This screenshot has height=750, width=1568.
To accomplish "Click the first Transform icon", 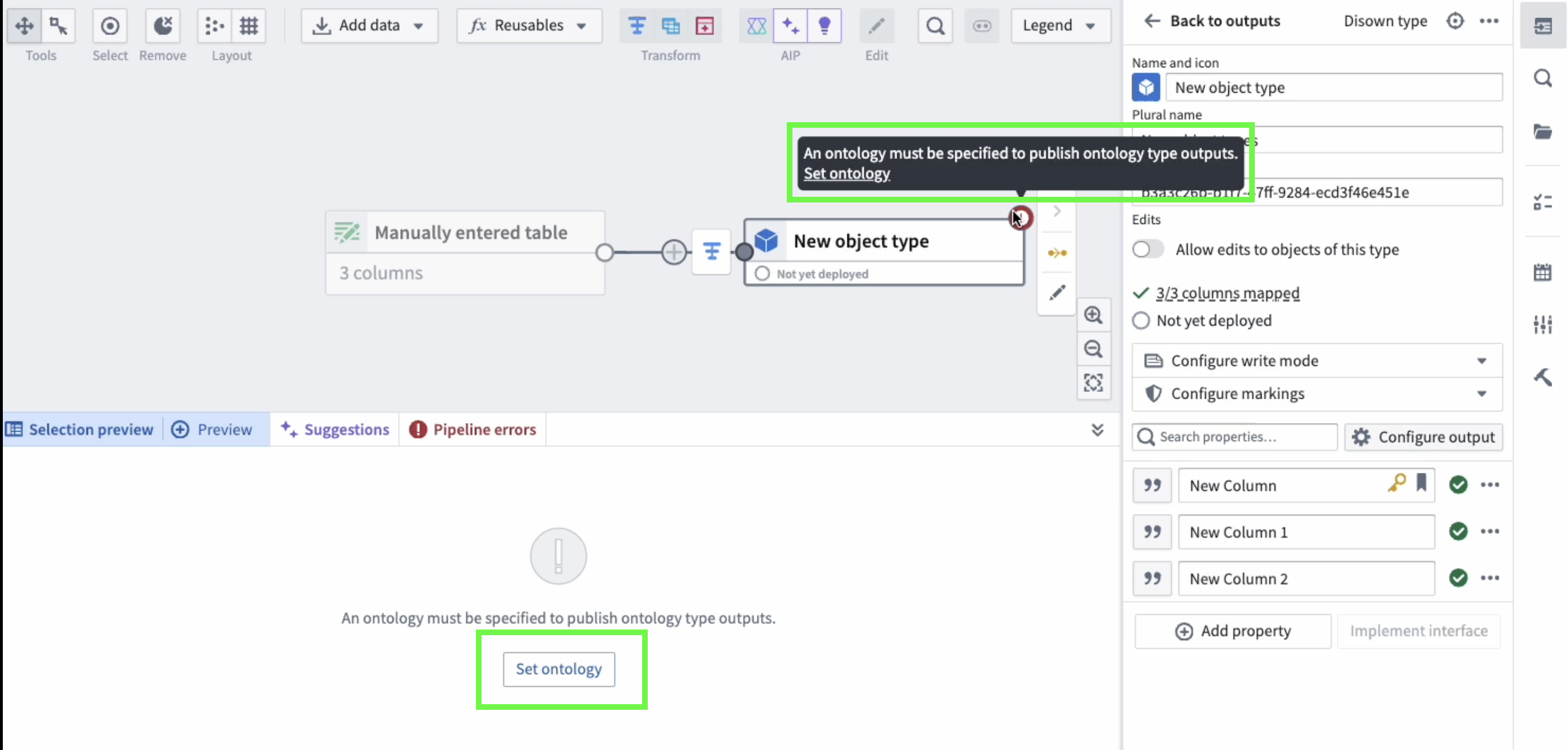I will 636,25.
